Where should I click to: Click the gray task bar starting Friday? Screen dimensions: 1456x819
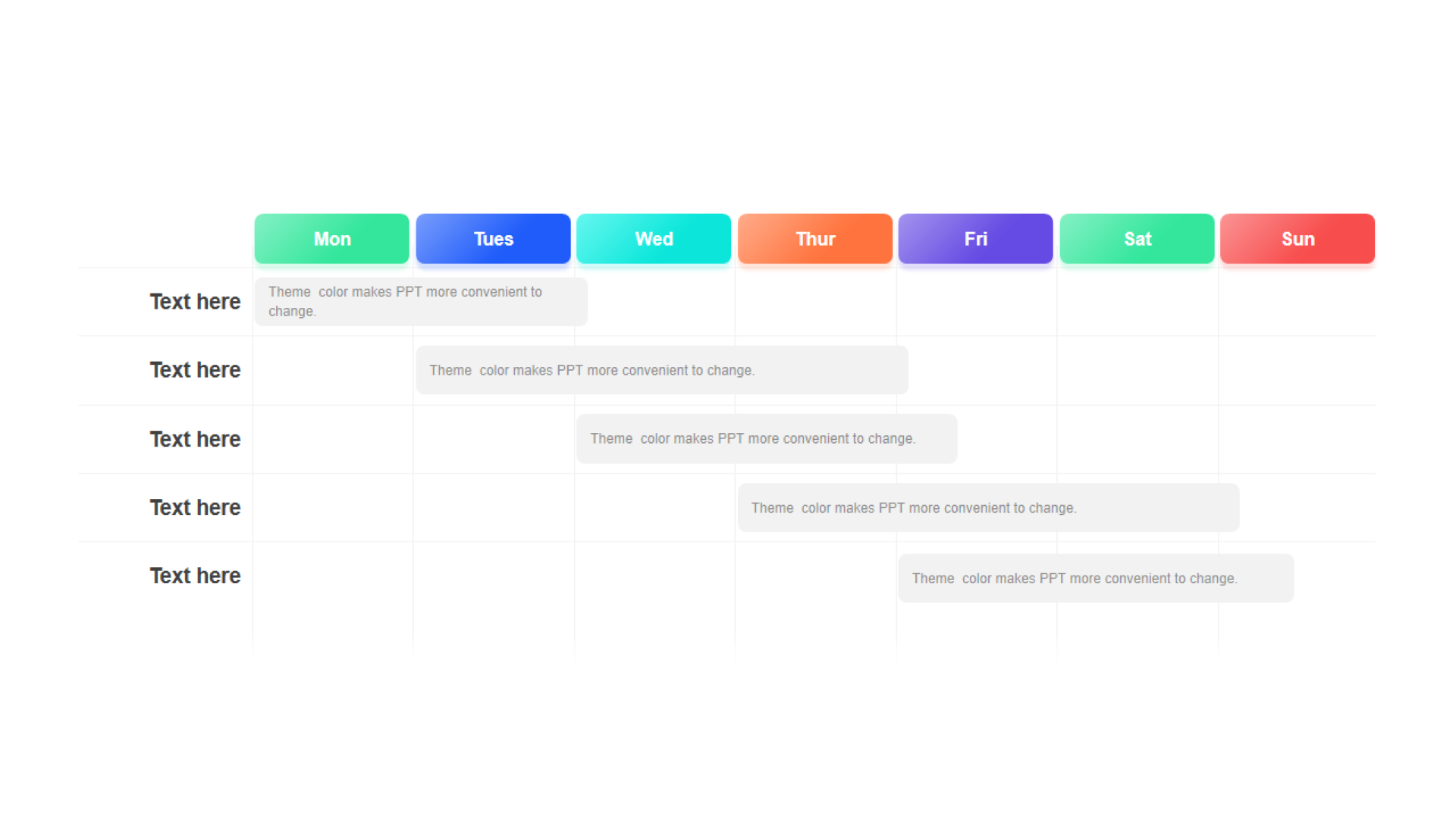pyautogui.click(x=1096, y=579)
